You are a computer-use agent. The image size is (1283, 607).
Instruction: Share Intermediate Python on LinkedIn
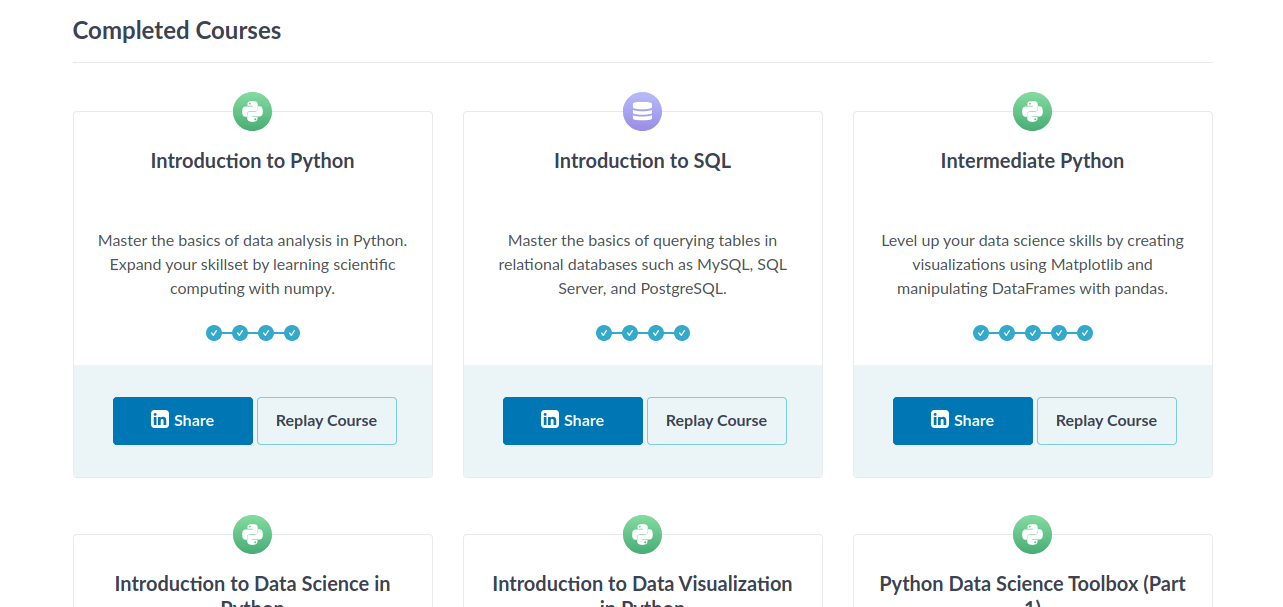pos(963,421)
